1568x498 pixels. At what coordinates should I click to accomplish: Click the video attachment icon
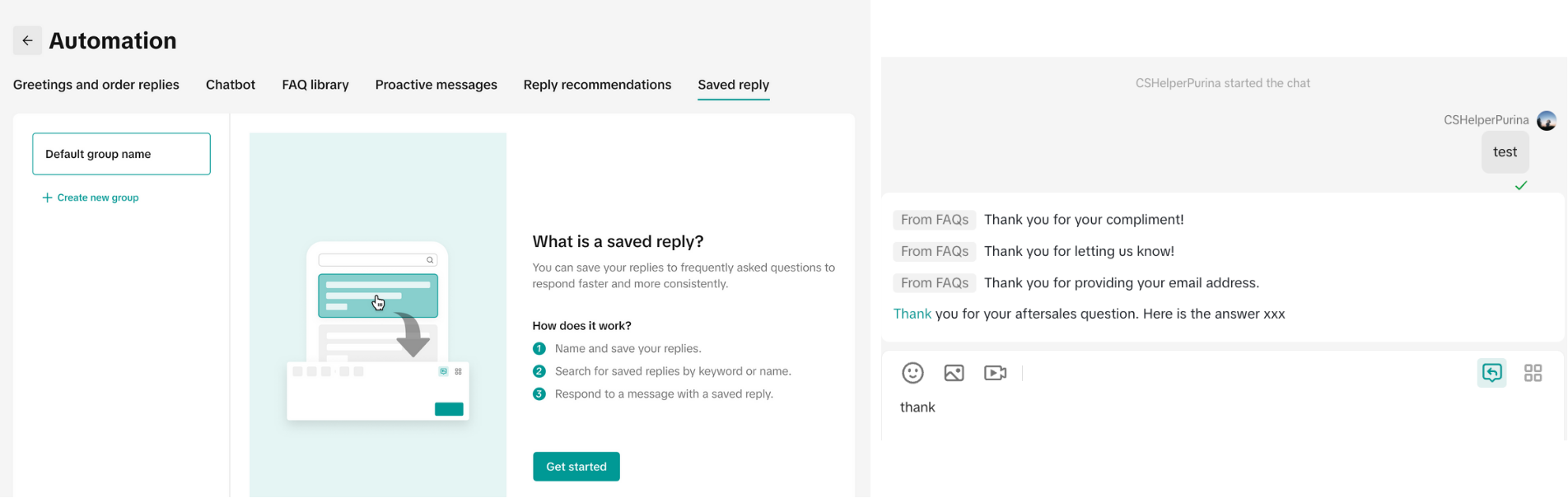pos(995,373)
